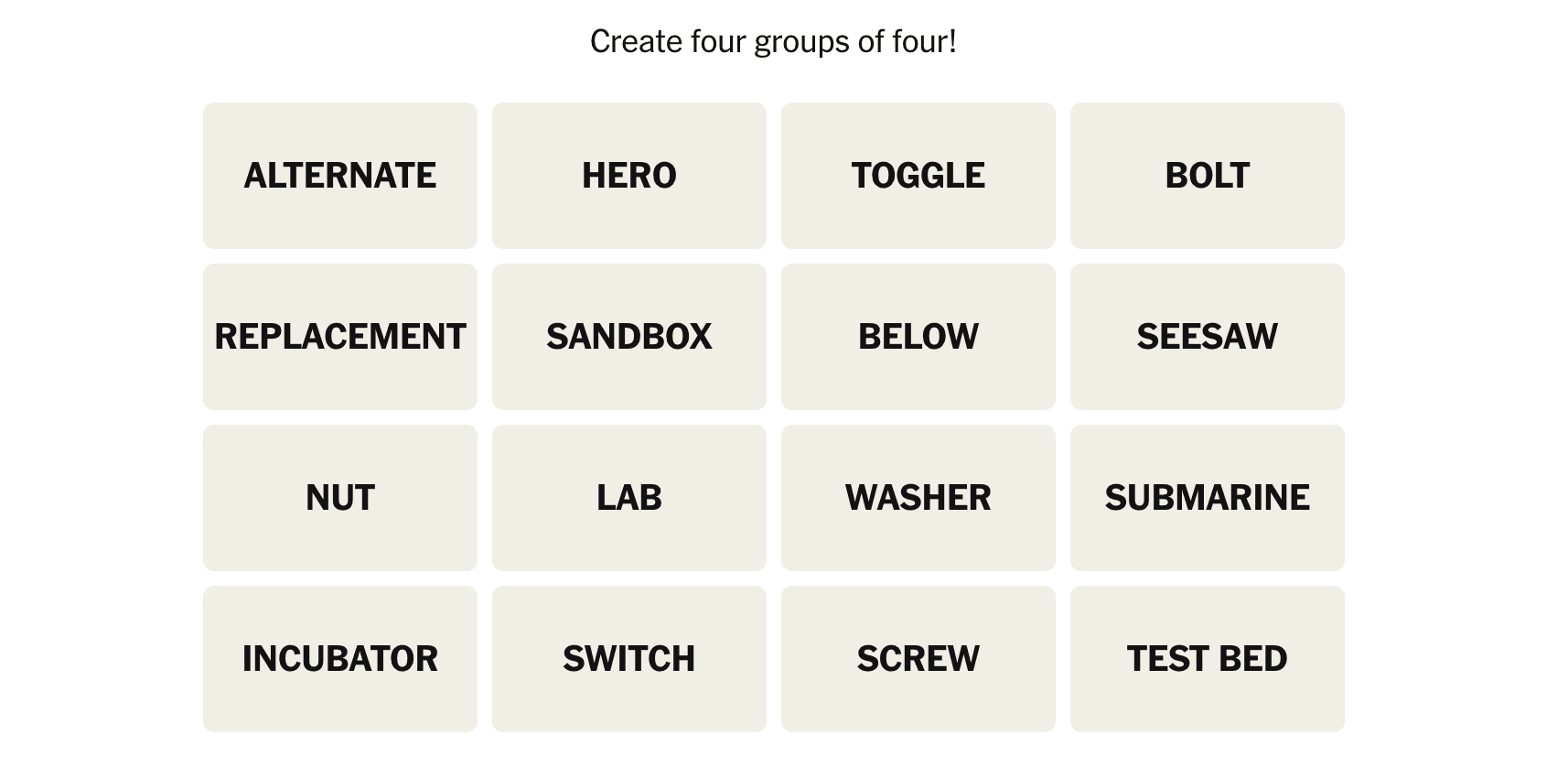Click the NUT word tile
Viewport: 1568px width, 767px height.
tap(339, 498)
